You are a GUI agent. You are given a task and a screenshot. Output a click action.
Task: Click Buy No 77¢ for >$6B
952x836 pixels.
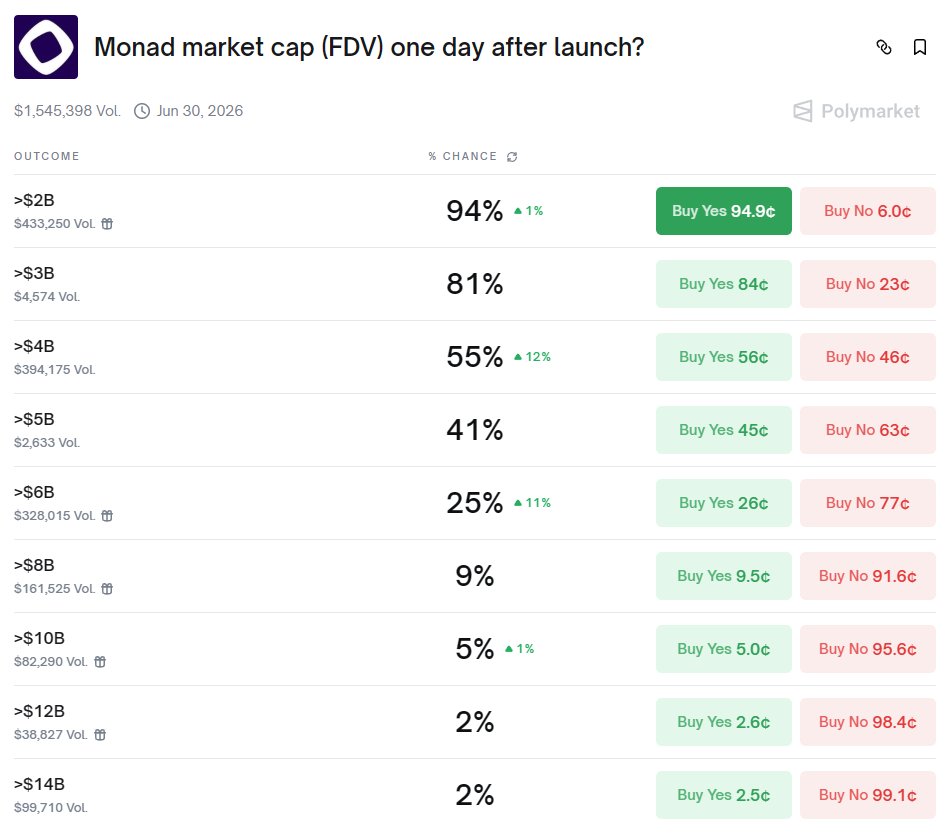click(867, 503)
